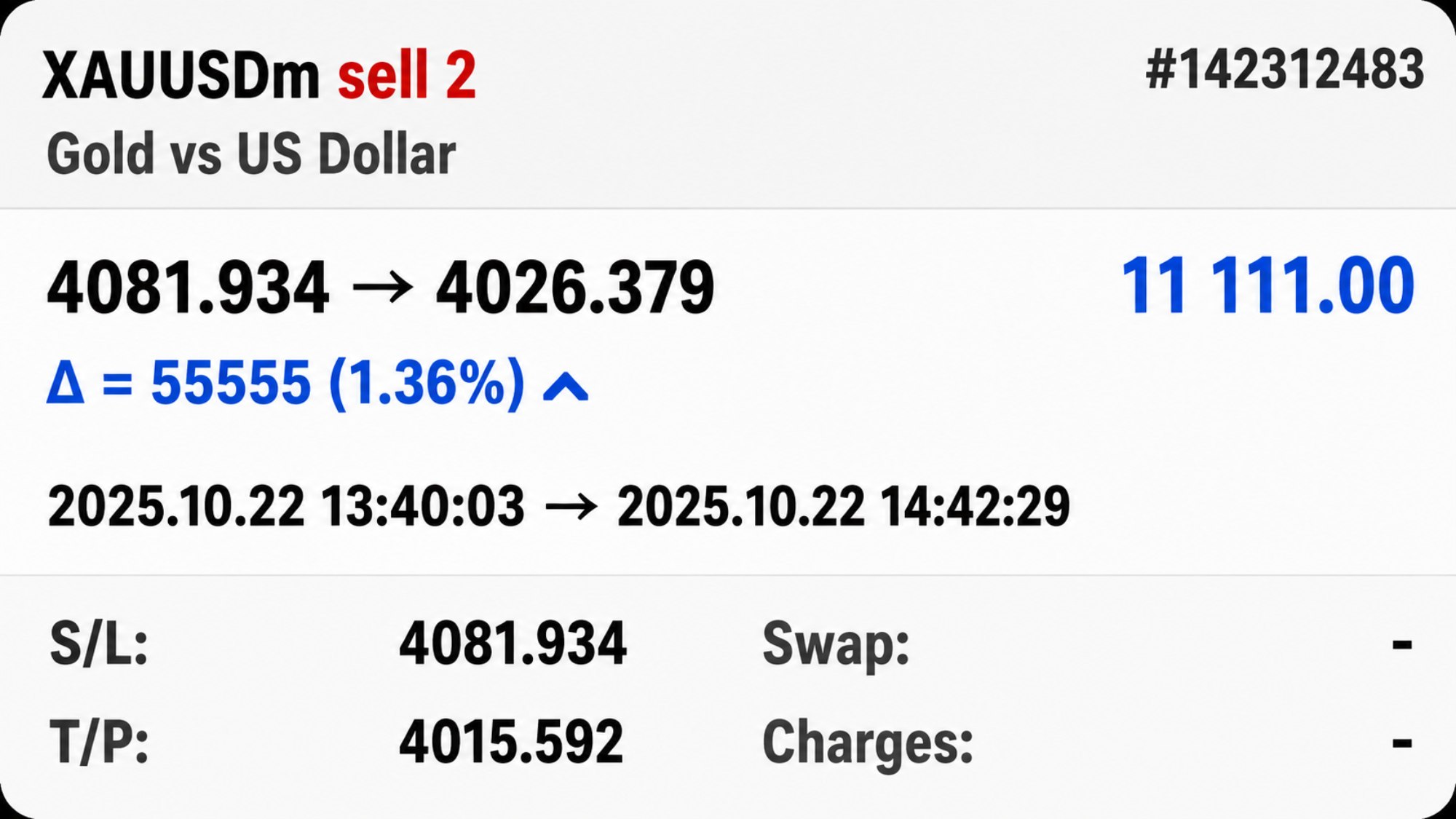
Task: Click the S/L label
Action: (x=99, y=644)
